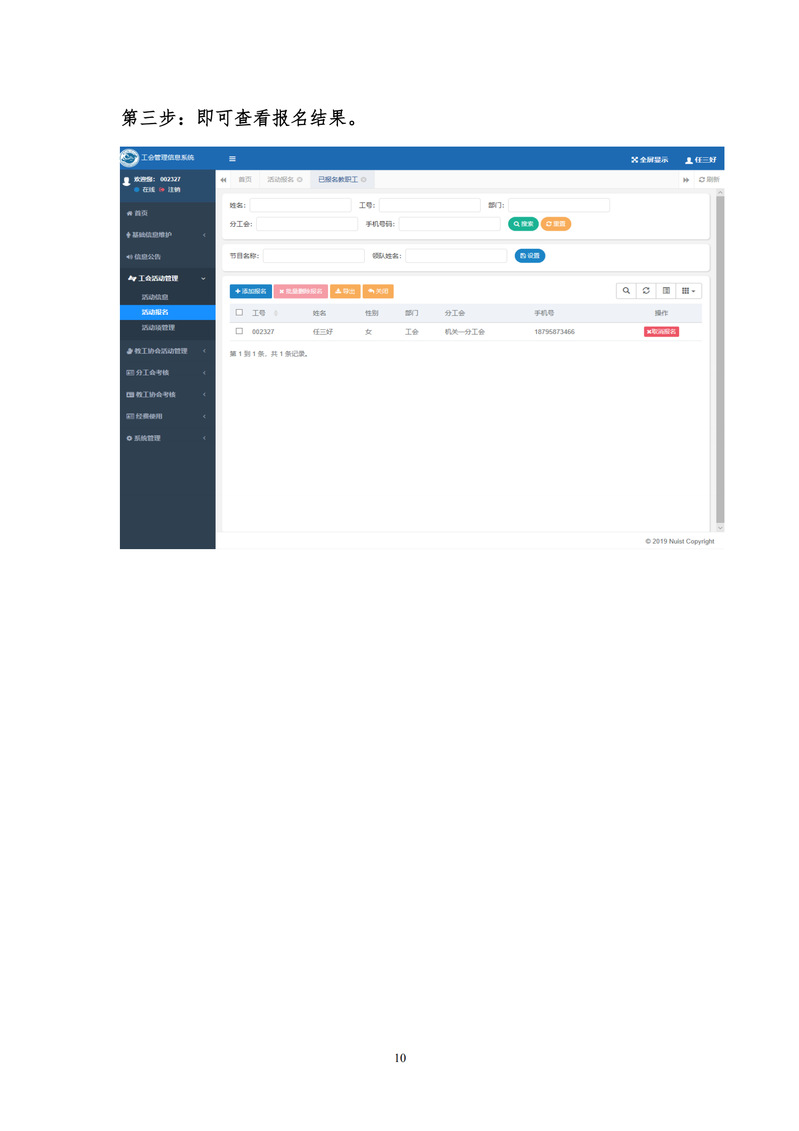Toggle the table card view icon
Screen dimensions: 799x1131
666,291
